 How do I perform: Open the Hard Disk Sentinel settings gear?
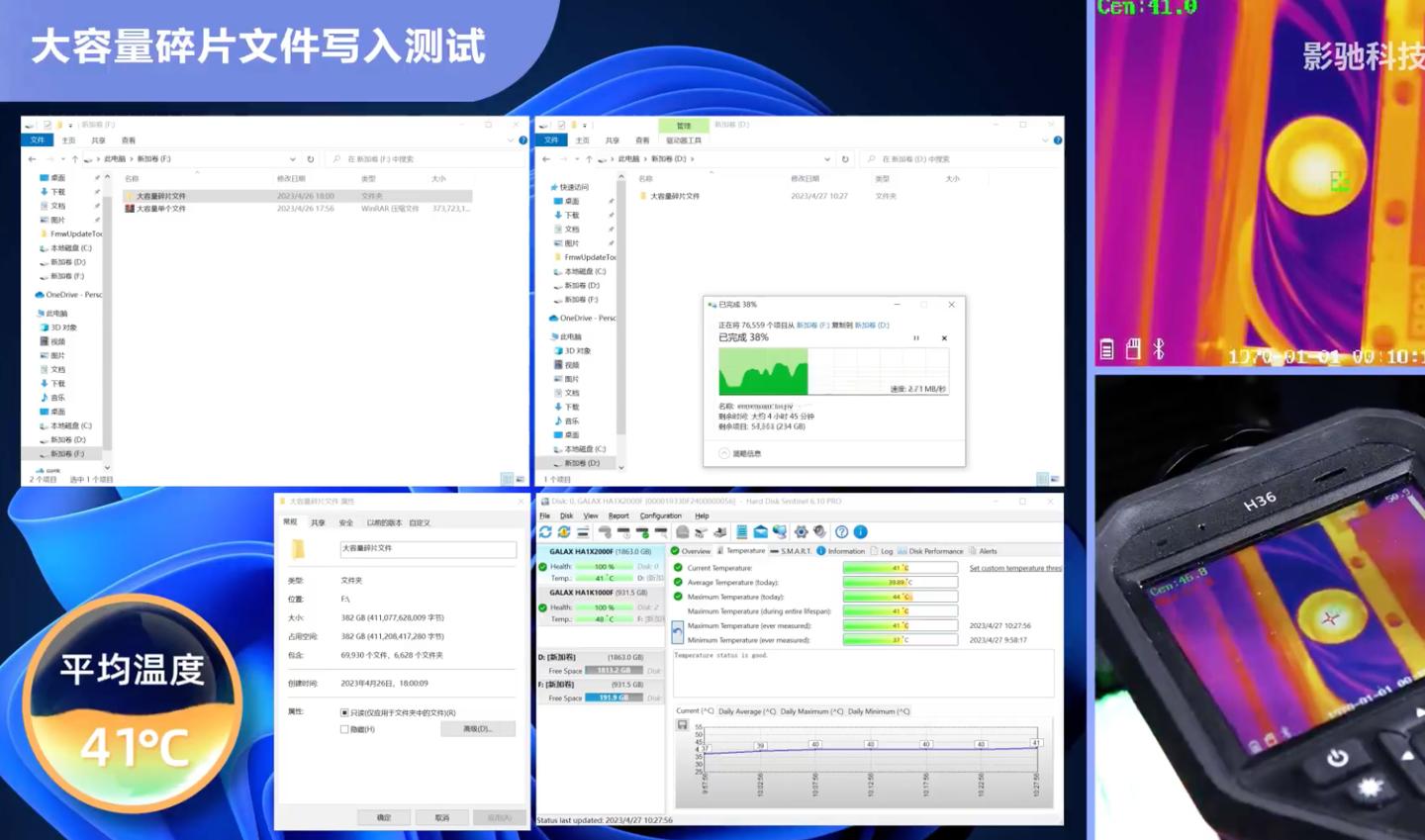point(801,531)
